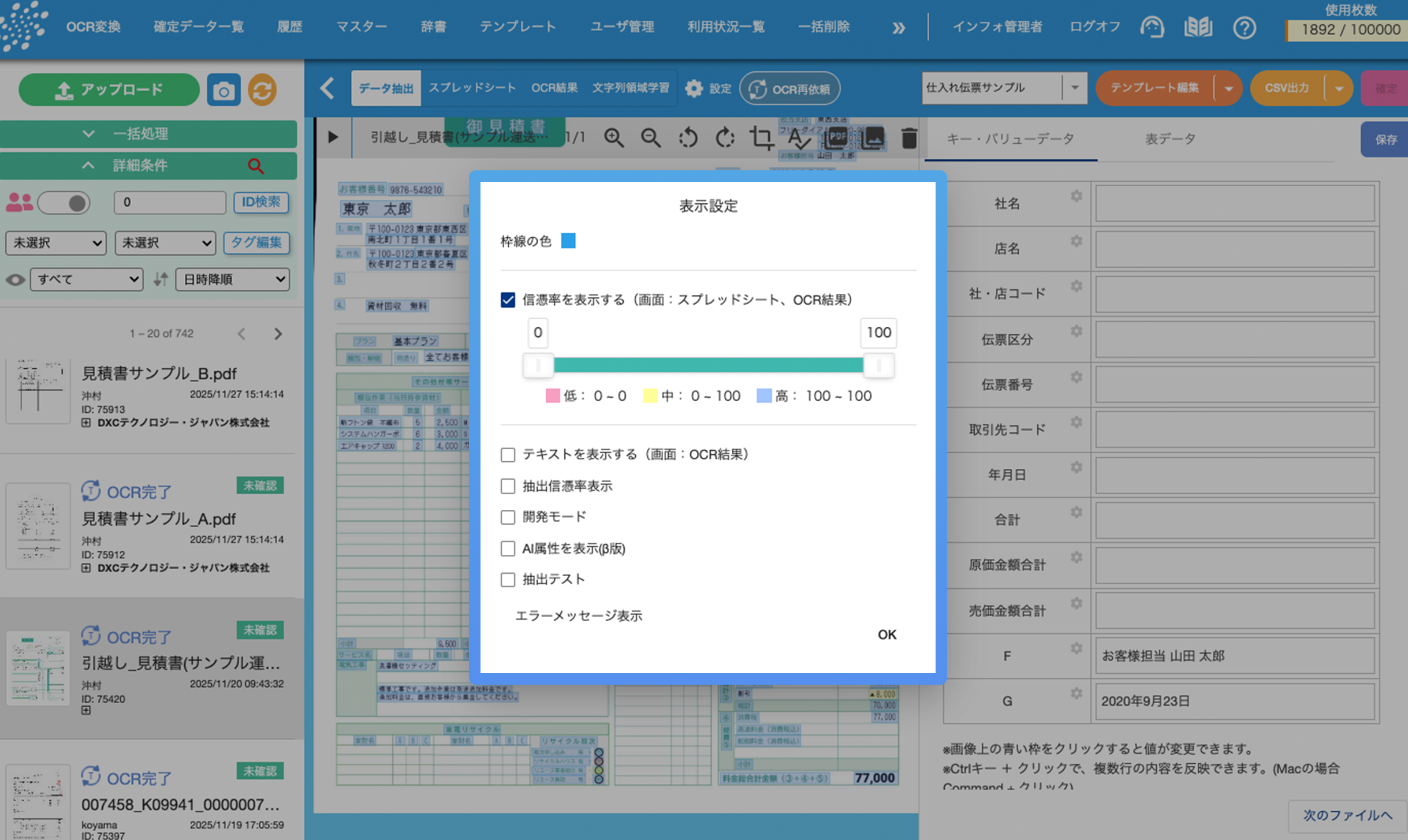Click the 枠線の色 color swatch
The width and height of the screenshot is (1408, 840).
pos(569,241)
